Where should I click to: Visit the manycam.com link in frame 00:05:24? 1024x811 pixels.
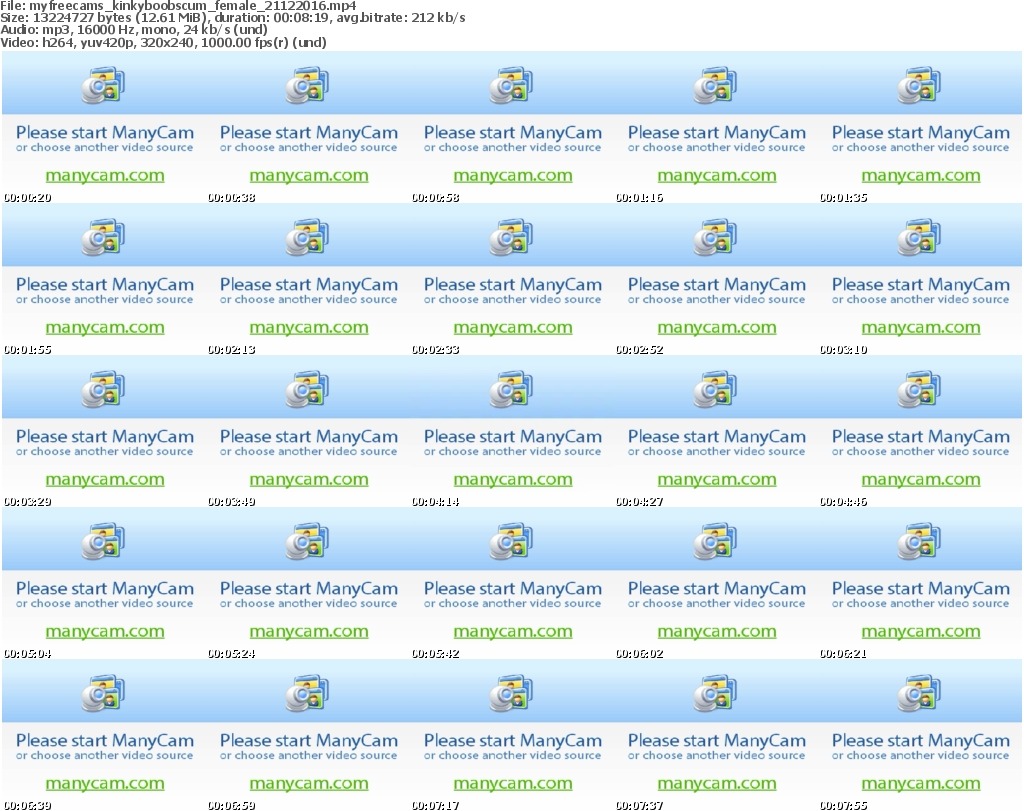[309, 631]
